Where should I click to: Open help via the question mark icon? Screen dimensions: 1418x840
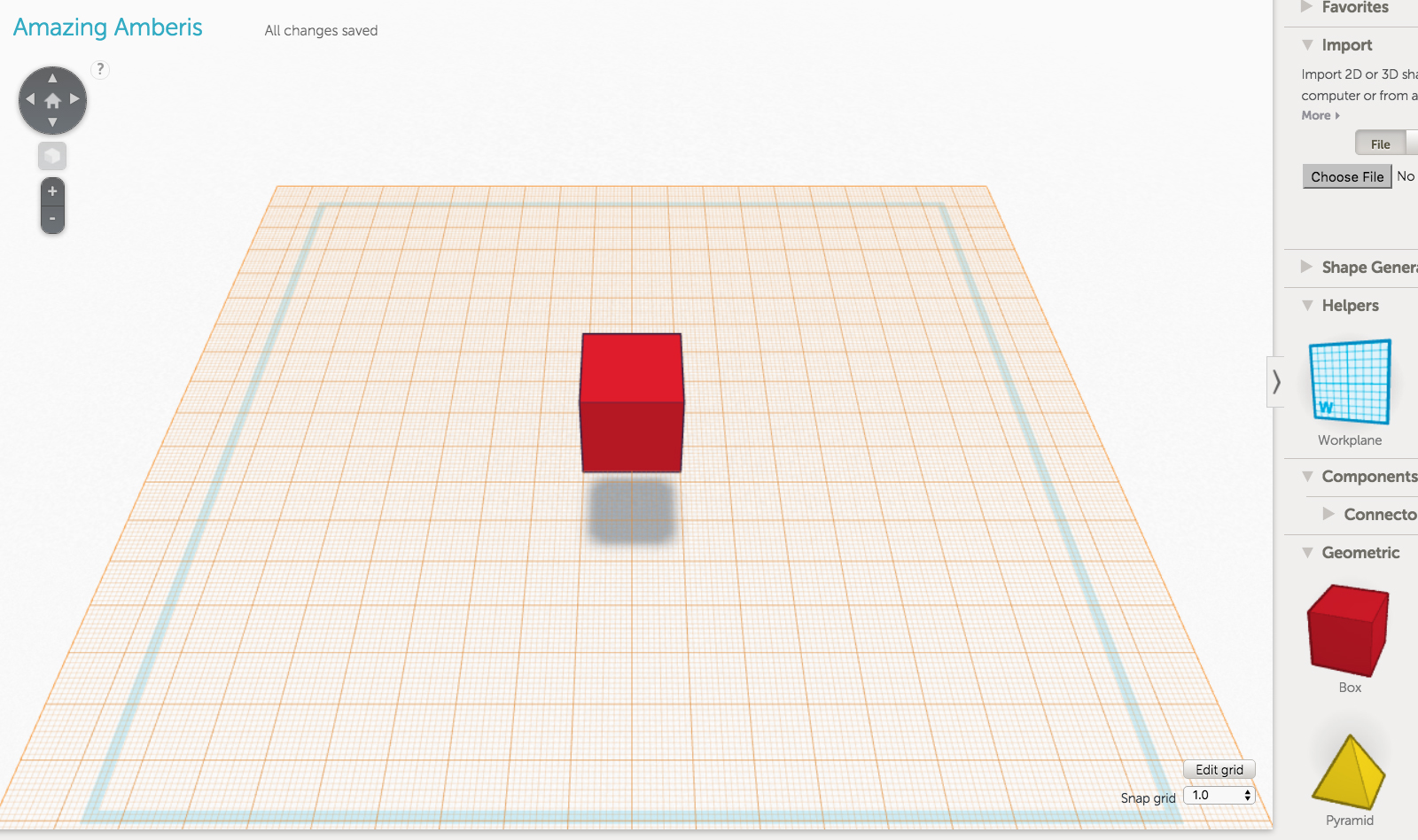pos(100,69)
